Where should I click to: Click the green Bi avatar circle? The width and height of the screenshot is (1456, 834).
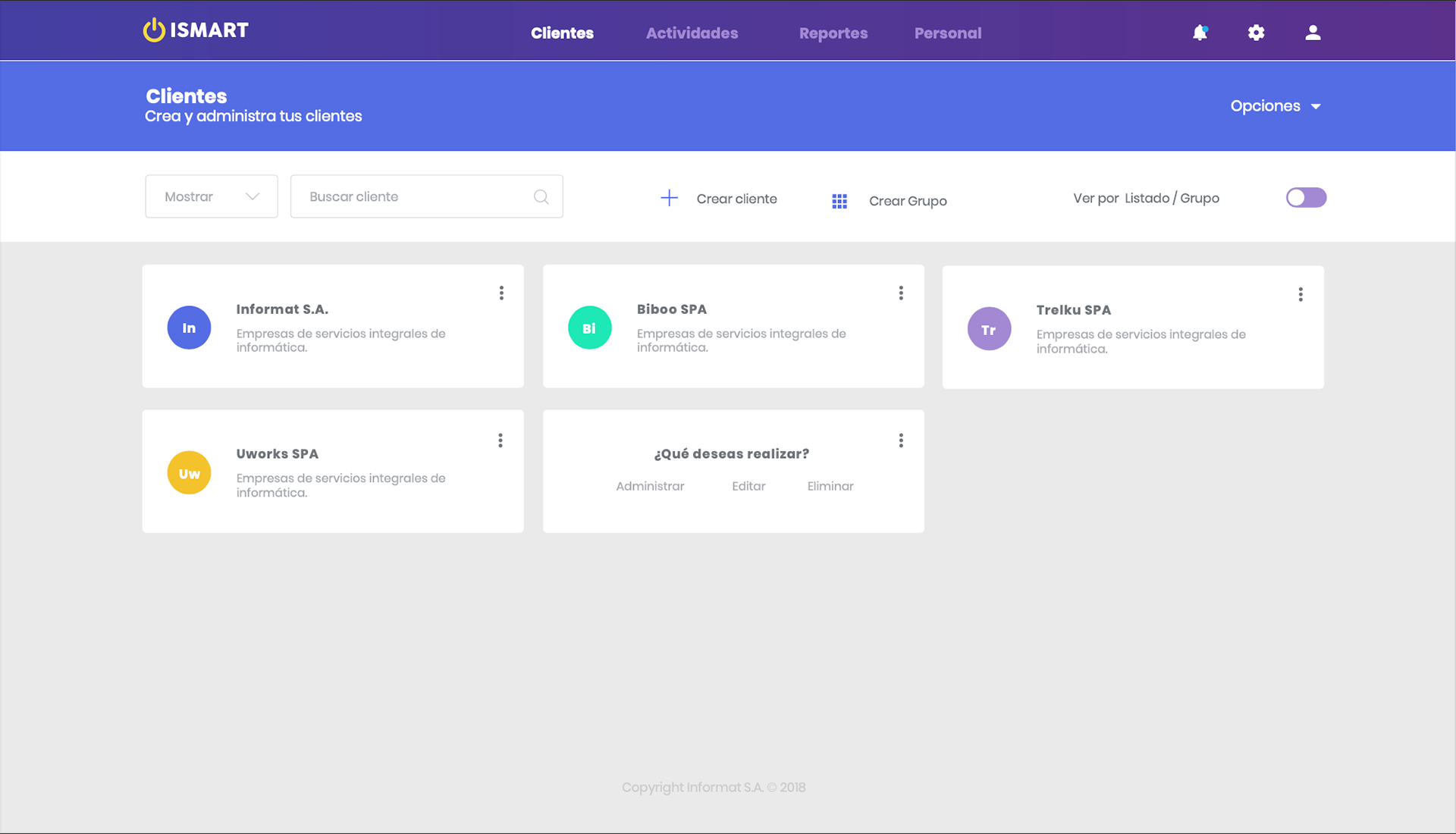coord(589,328)
